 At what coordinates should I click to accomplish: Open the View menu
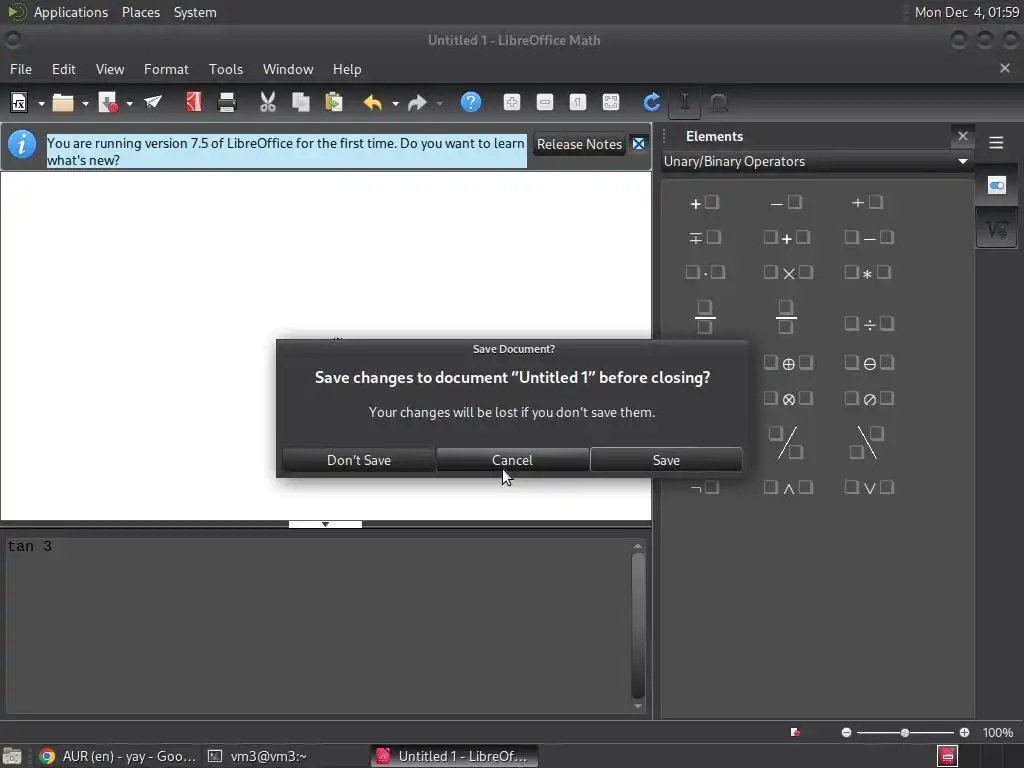[110, 69]
